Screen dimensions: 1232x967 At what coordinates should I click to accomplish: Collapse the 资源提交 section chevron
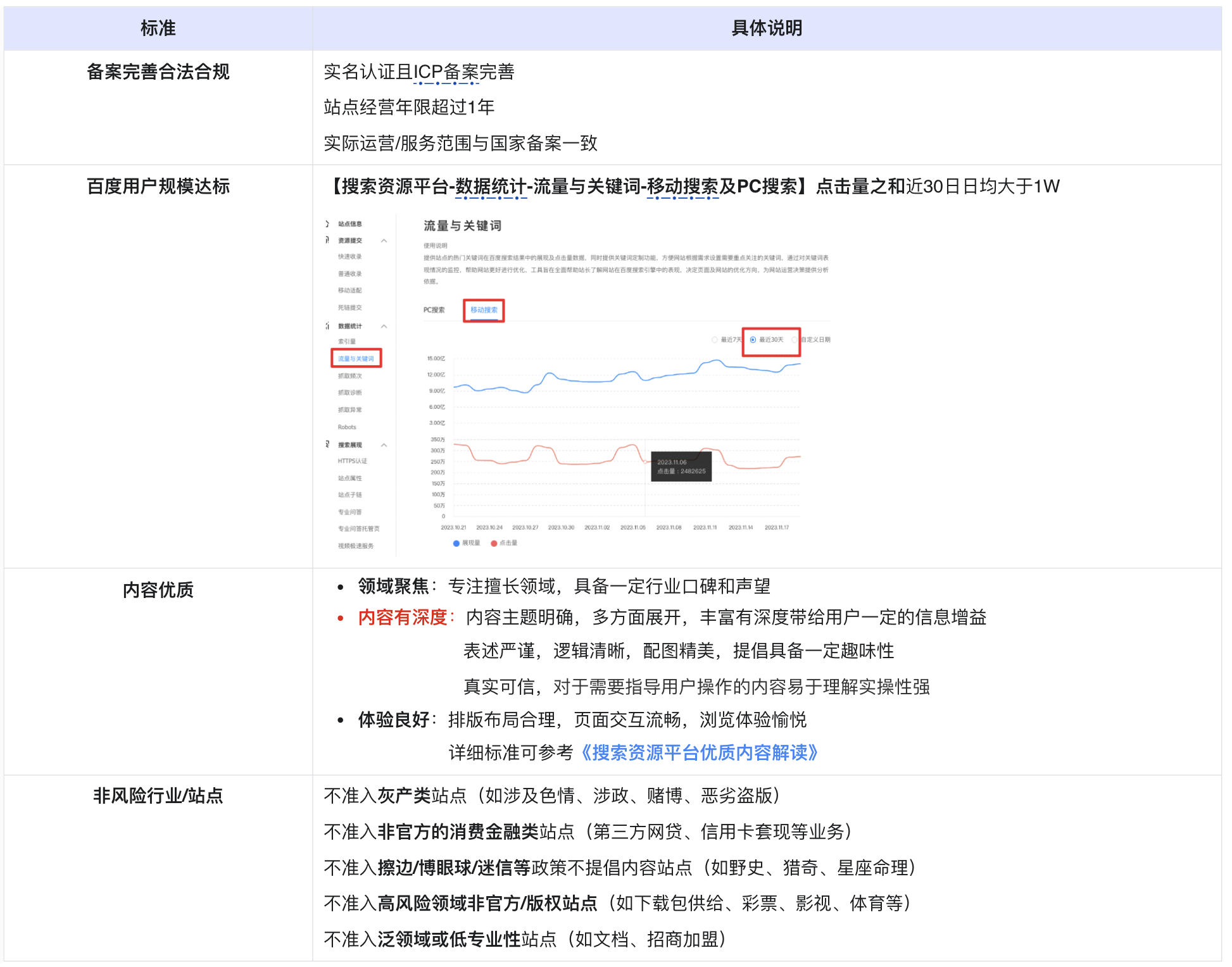pos(384,240)
